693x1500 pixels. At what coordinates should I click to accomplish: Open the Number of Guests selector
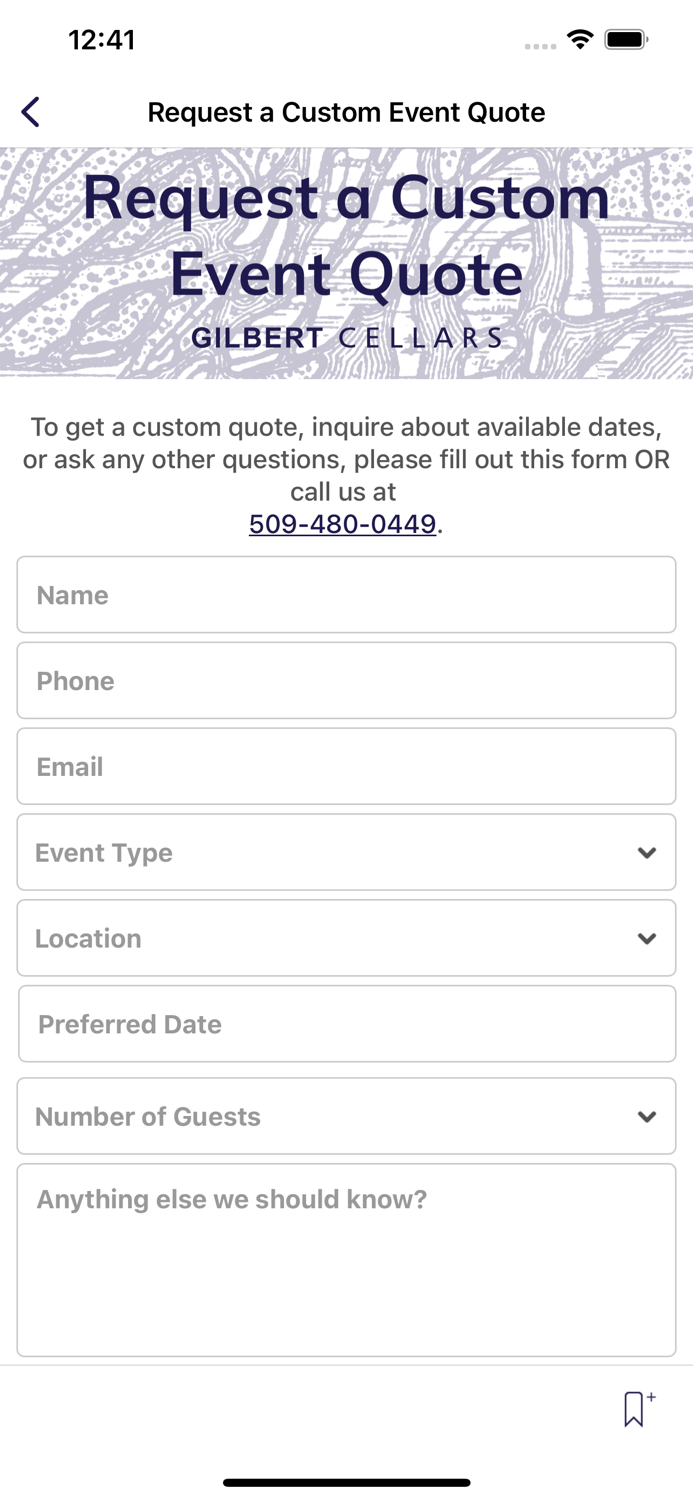point(346,1116)
